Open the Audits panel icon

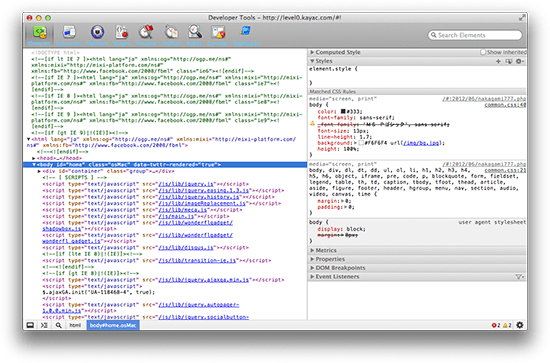(194, 35)
